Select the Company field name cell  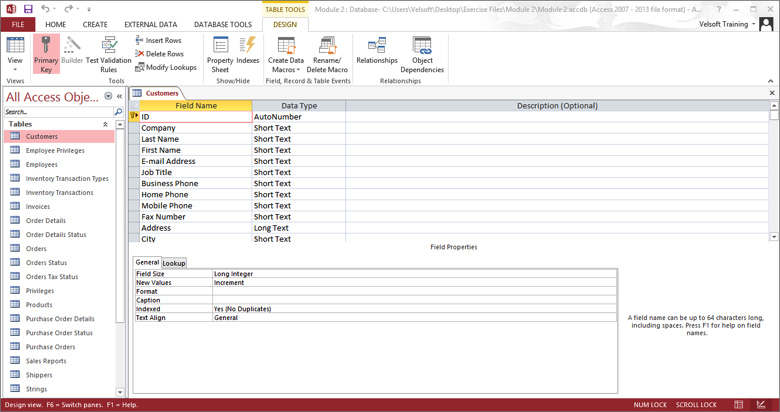[x=195, y=128]
